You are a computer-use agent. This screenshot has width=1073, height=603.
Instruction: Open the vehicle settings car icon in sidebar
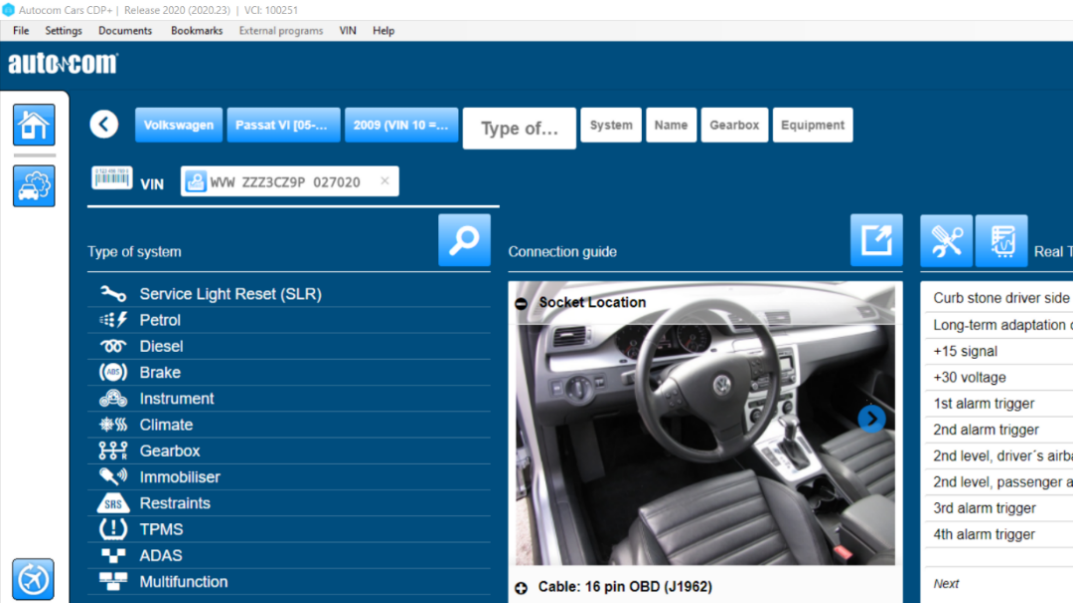[x=34, y=186]
